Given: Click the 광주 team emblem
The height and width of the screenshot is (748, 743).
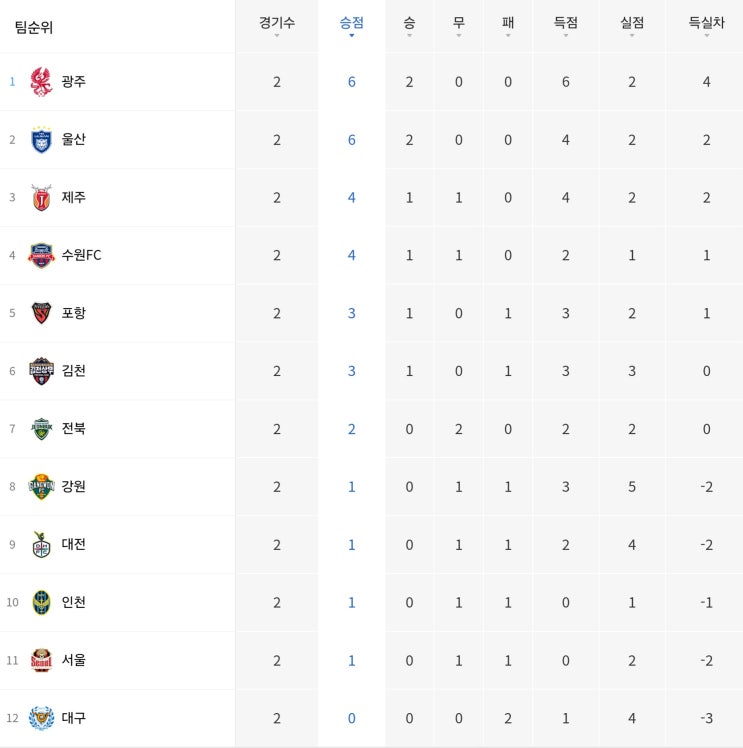Looking at the screenshot, I should (41, 82).
